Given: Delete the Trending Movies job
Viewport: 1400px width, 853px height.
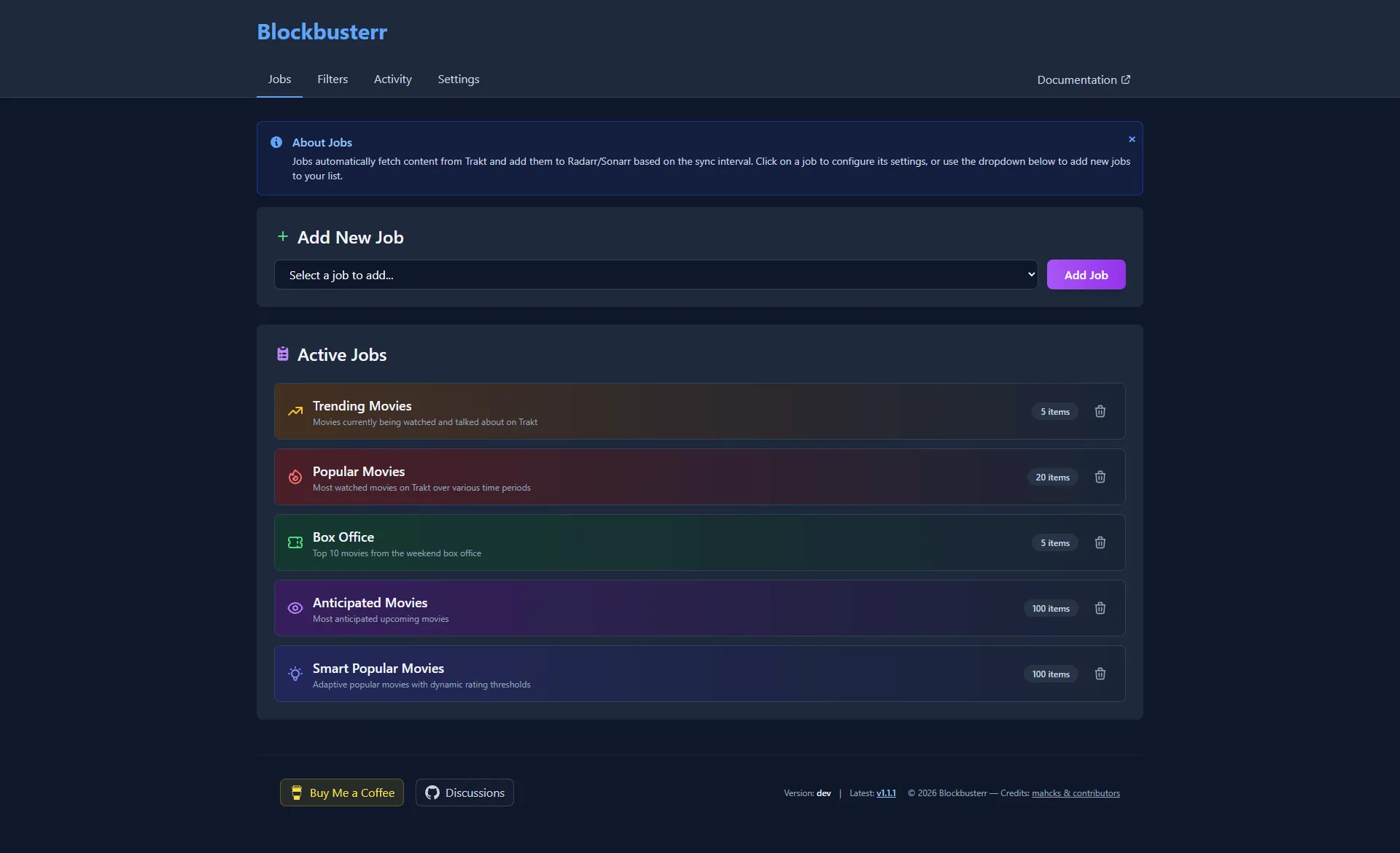Looking at the screenshot, I should coord(1100,411).
